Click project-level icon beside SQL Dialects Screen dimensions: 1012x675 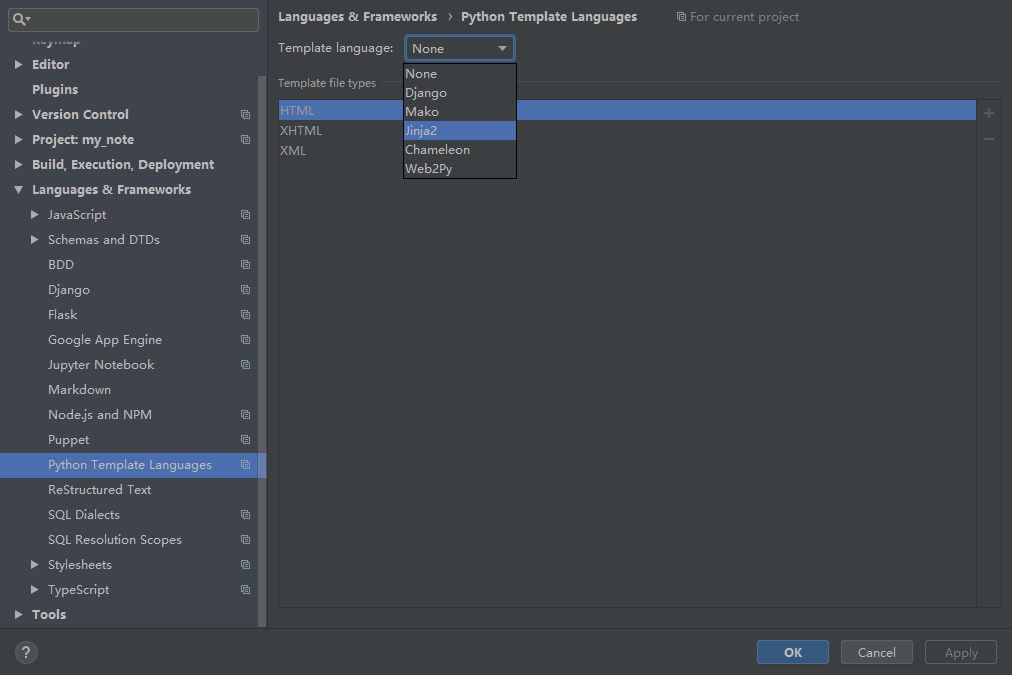click(x=245, y=514)
